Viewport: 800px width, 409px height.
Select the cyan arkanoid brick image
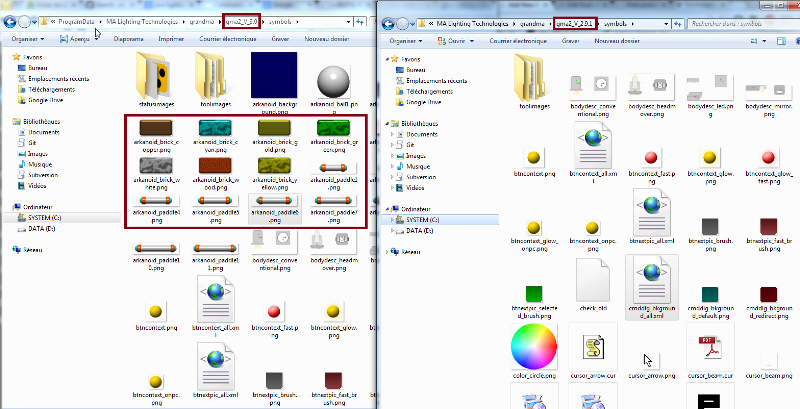coord(215,127)
